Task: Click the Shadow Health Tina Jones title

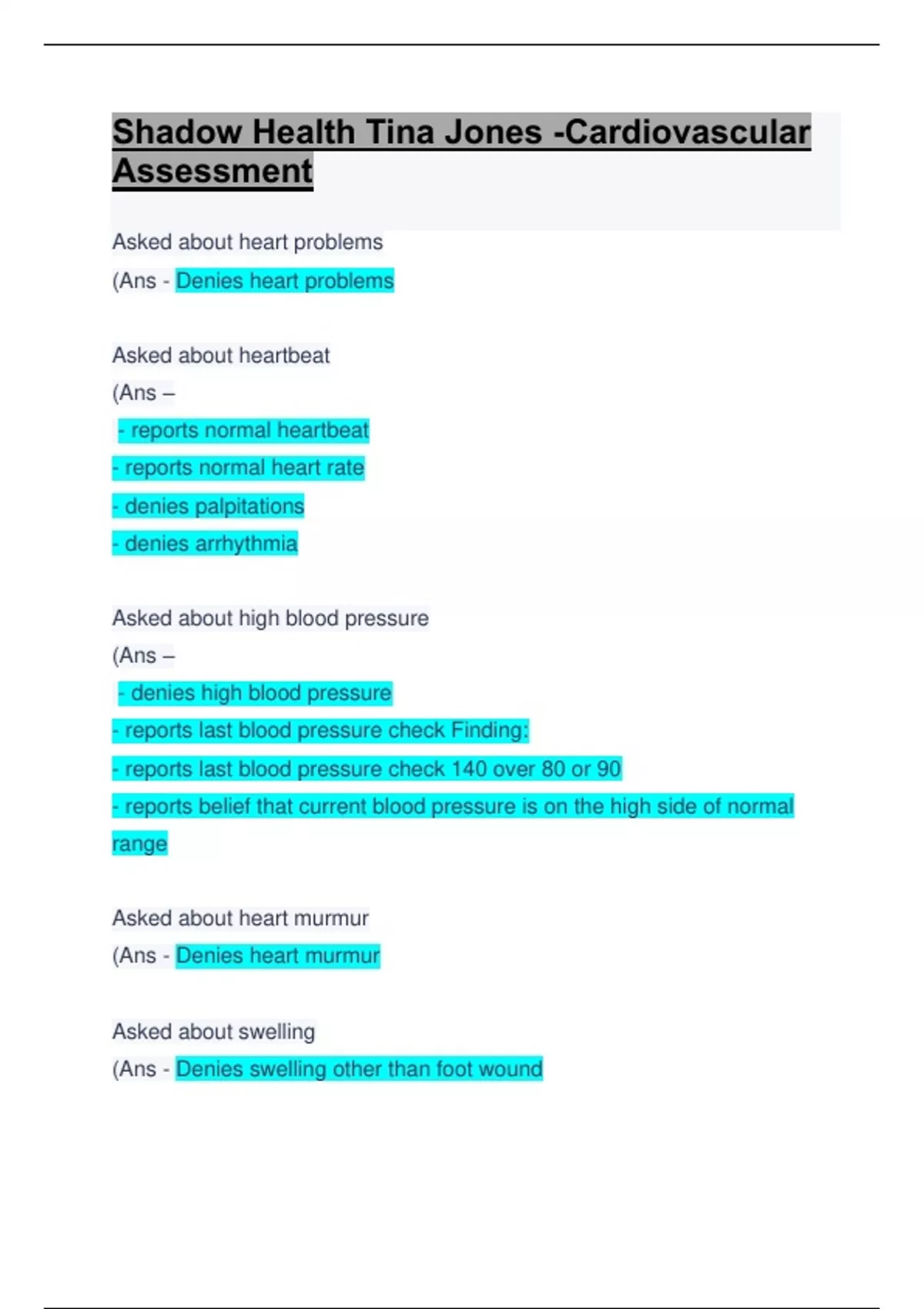Action: coord(460,132)
